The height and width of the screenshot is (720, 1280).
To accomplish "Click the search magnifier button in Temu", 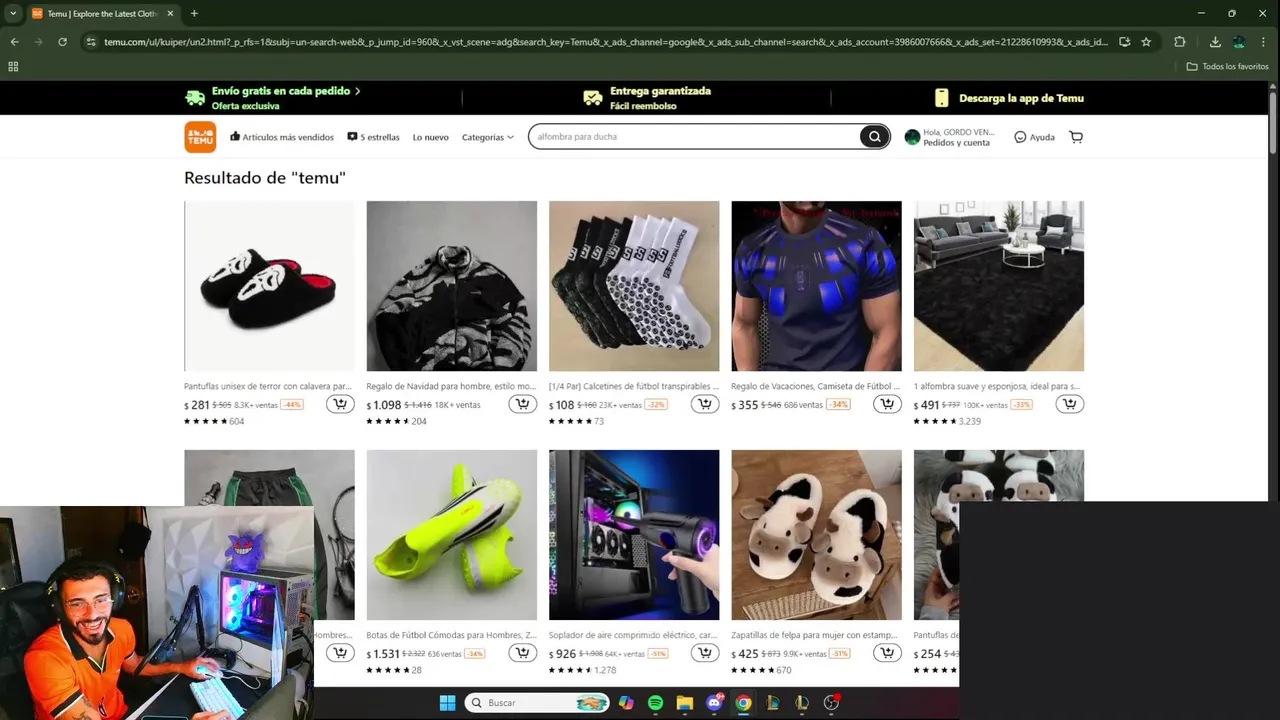I will point(874,137).
